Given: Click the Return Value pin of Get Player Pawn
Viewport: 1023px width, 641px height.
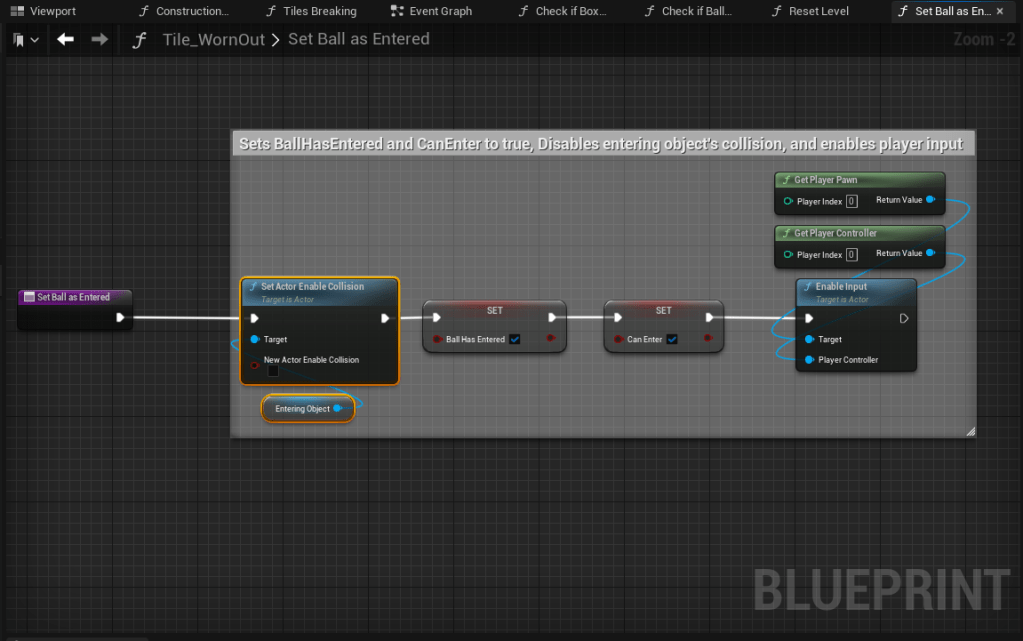Looking at the screenshot, I should [930, 200].
